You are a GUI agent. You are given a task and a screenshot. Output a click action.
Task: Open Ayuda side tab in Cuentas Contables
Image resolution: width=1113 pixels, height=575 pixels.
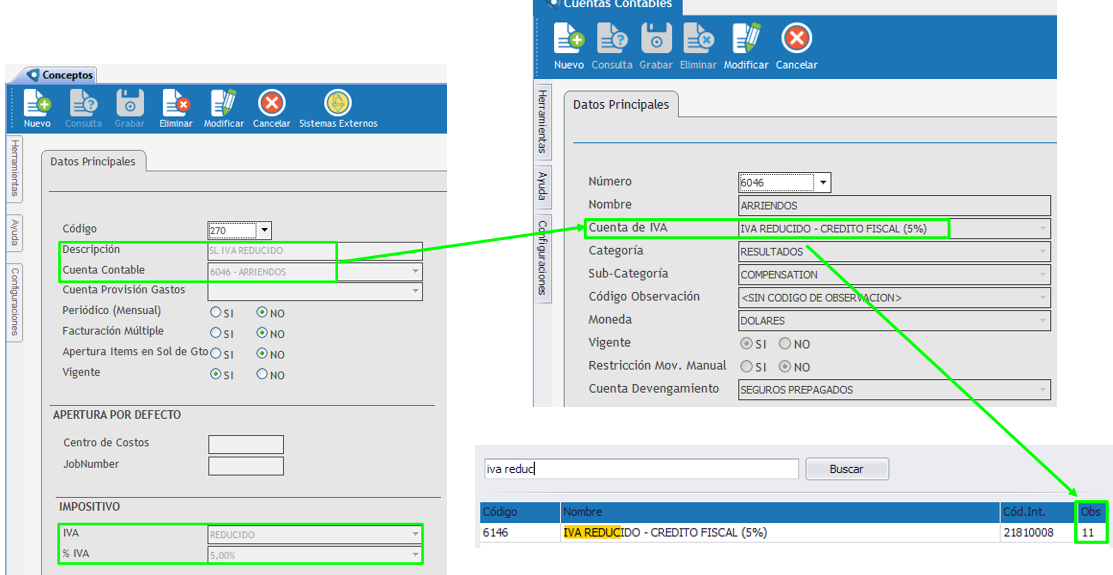pos(542,186)
